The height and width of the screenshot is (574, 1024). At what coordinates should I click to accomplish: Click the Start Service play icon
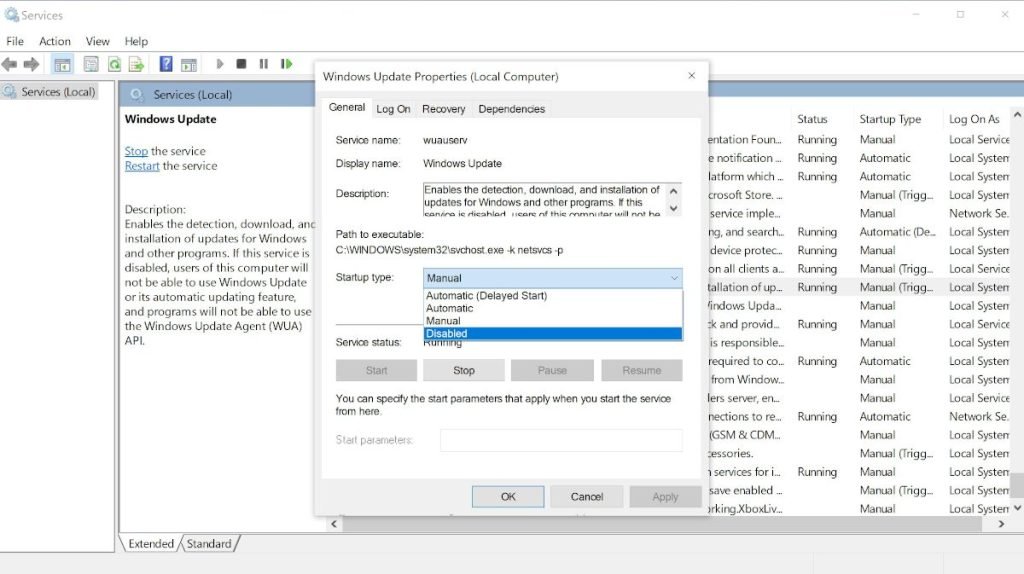pos(220,64)
